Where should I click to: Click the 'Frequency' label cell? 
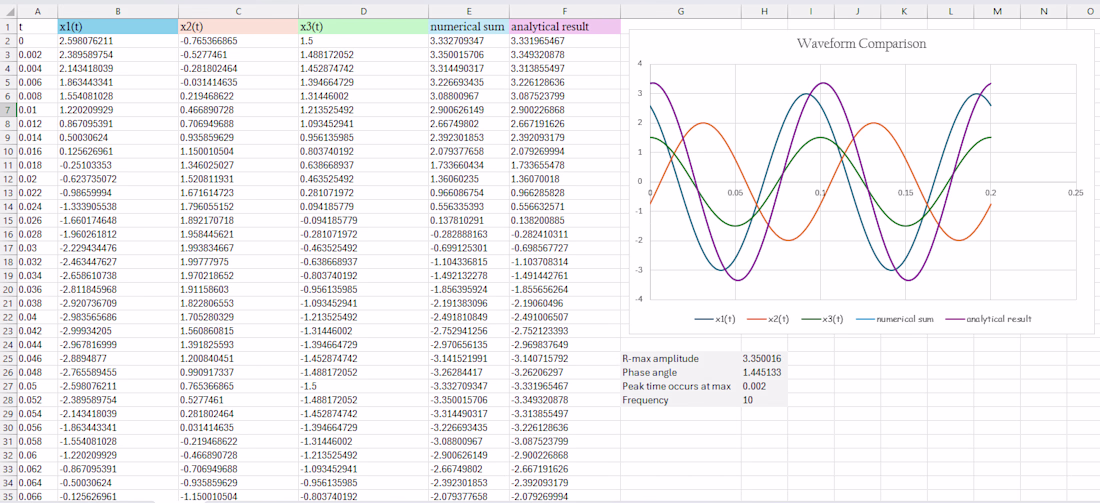click(x=680, y=400)
